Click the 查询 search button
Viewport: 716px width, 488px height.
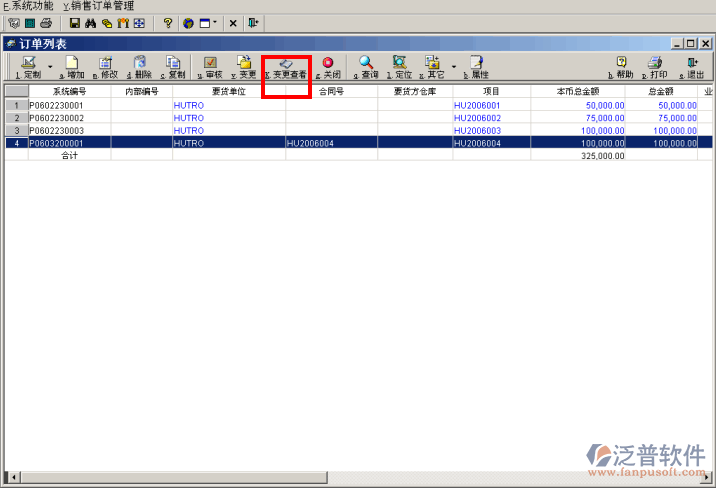(x=366, y=68)
